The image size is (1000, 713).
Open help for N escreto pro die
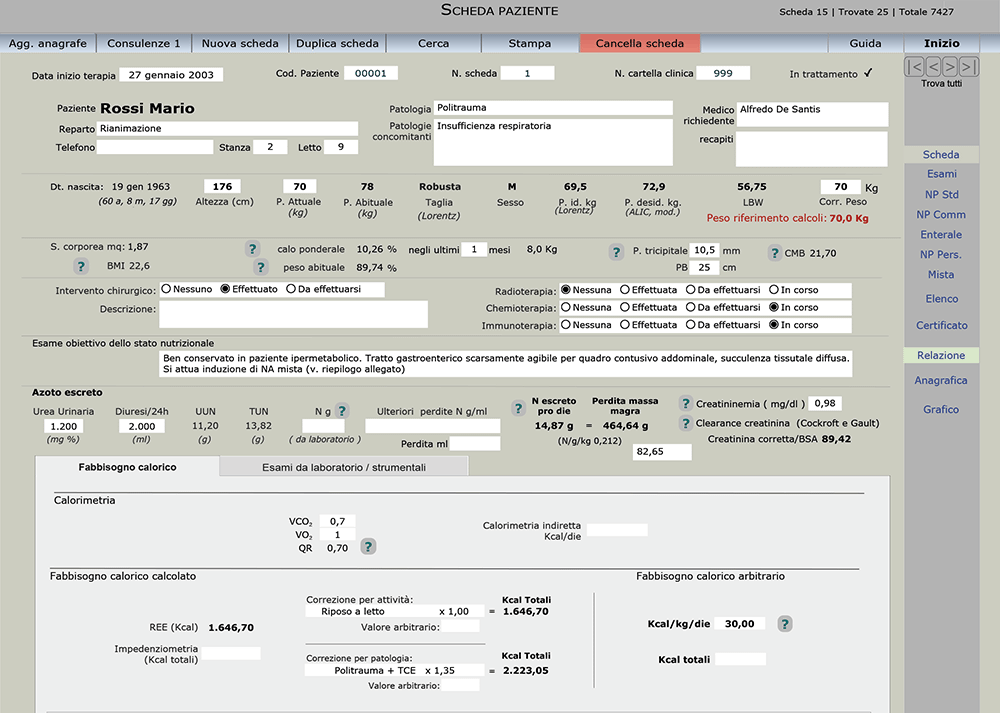(518, 409)
